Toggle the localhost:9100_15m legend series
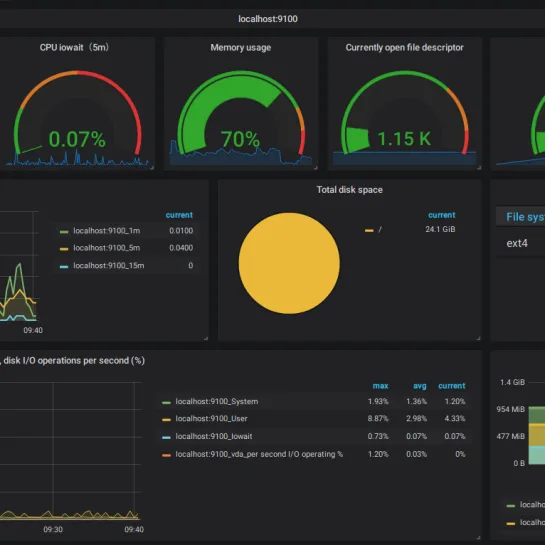 (108, 266)
